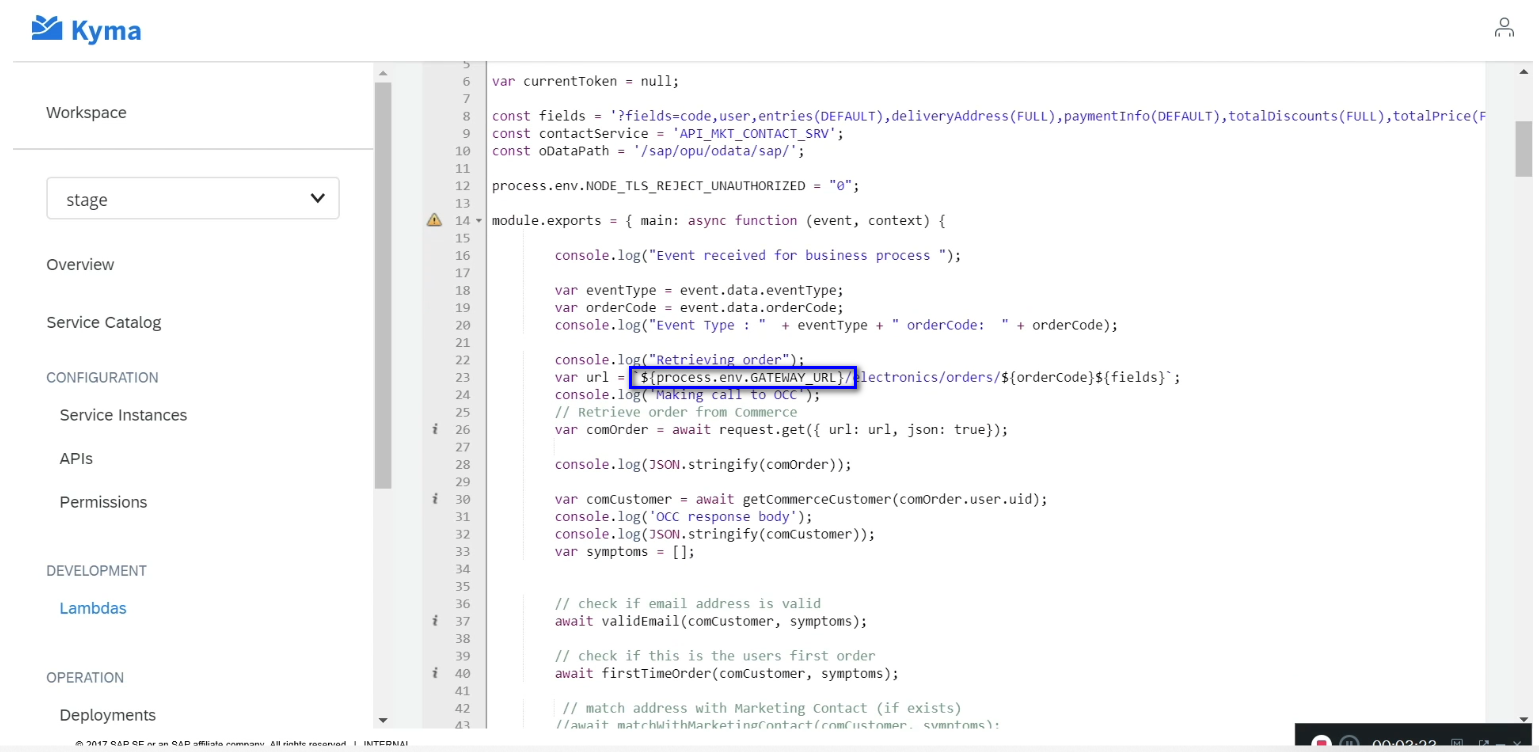
Task: Click 'var eventType = event.data.eventType' line
Action: [700, 290]
